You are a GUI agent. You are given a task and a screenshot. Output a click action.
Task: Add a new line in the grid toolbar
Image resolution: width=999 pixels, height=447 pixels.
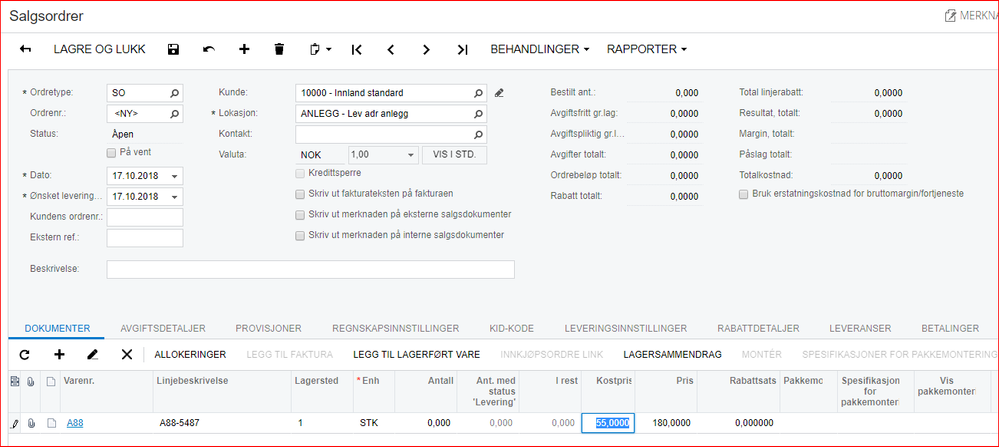[59, 355]
